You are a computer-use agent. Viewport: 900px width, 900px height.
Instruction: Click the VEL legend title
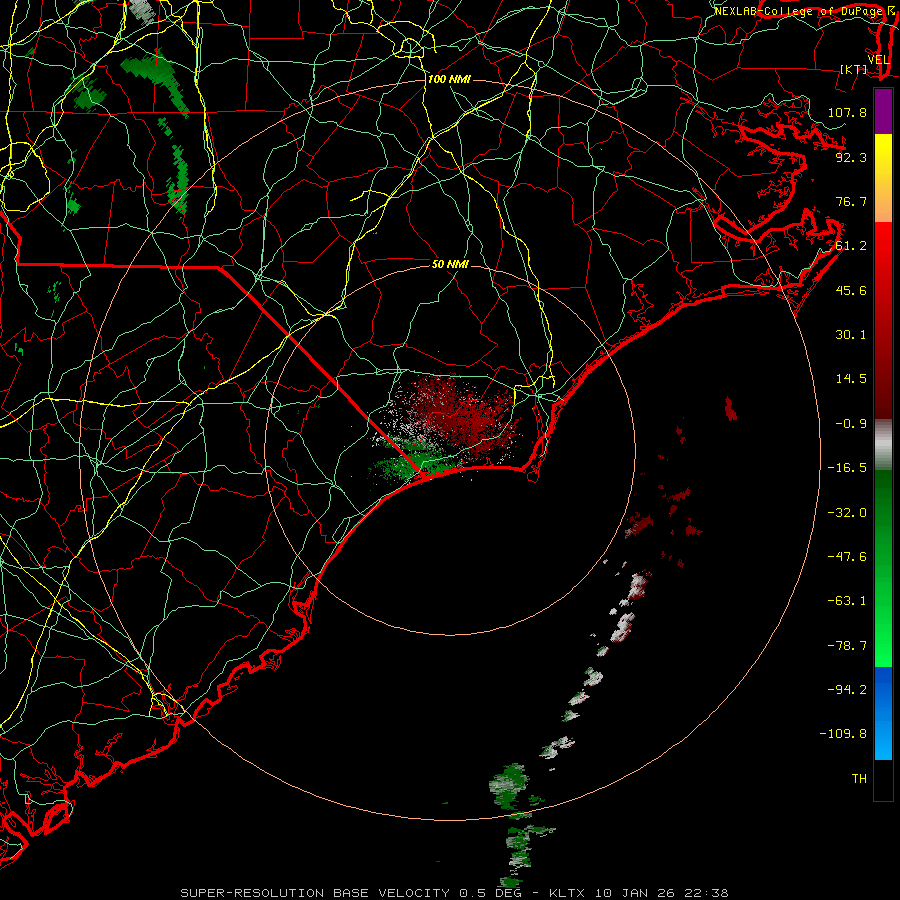(878, 60)
